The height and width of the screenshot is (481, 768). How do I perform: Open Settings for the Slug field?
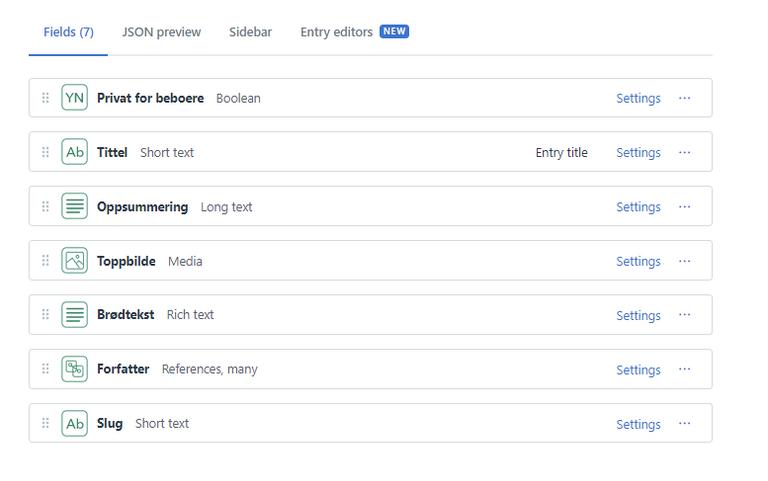pyautogui.click(x=638, y=424)
